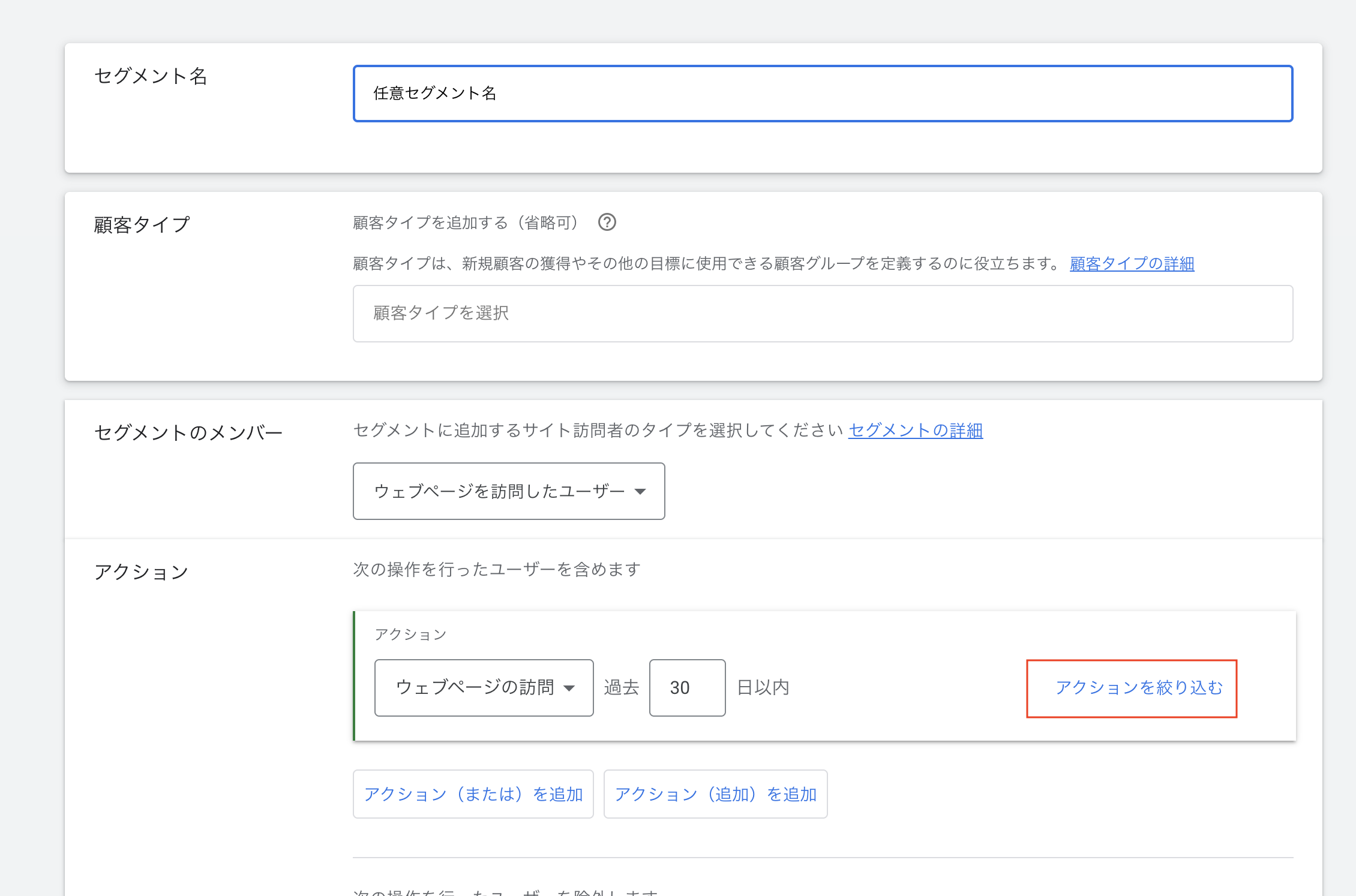Click the 顧客タイプ section heading

[x=142, y=225]
